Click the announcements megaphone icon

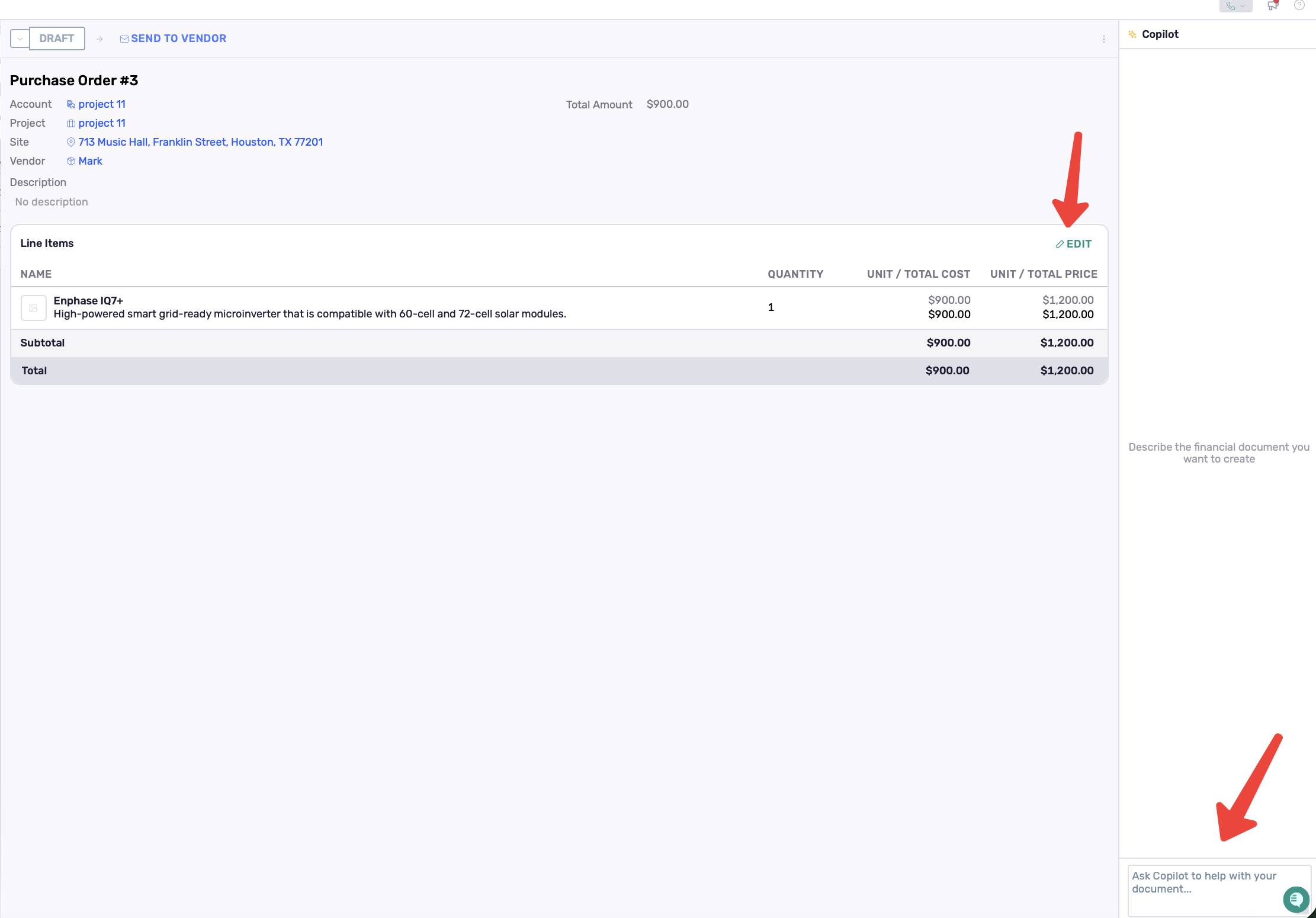(1272, 6)
